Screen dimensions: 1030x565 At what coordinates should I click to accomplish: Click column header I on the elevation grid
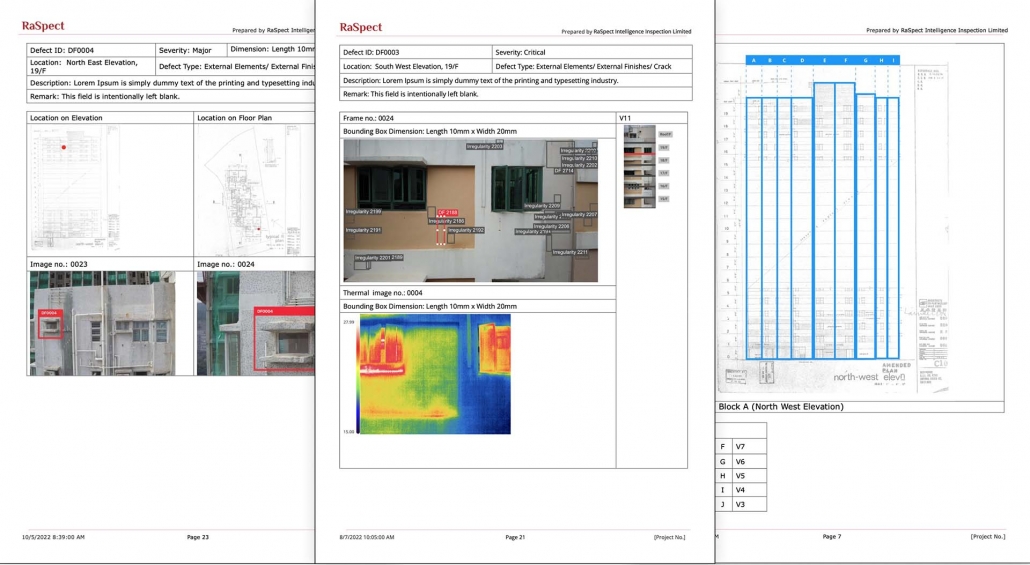(893, 60)
